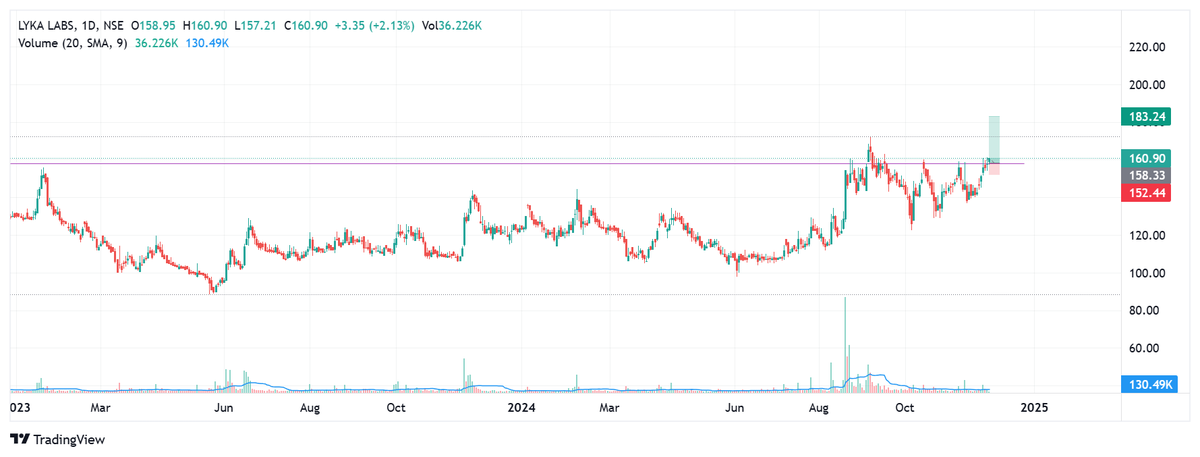
Task: Click the Volume (20, SMA, 9) indicator label
Action: 75,42
